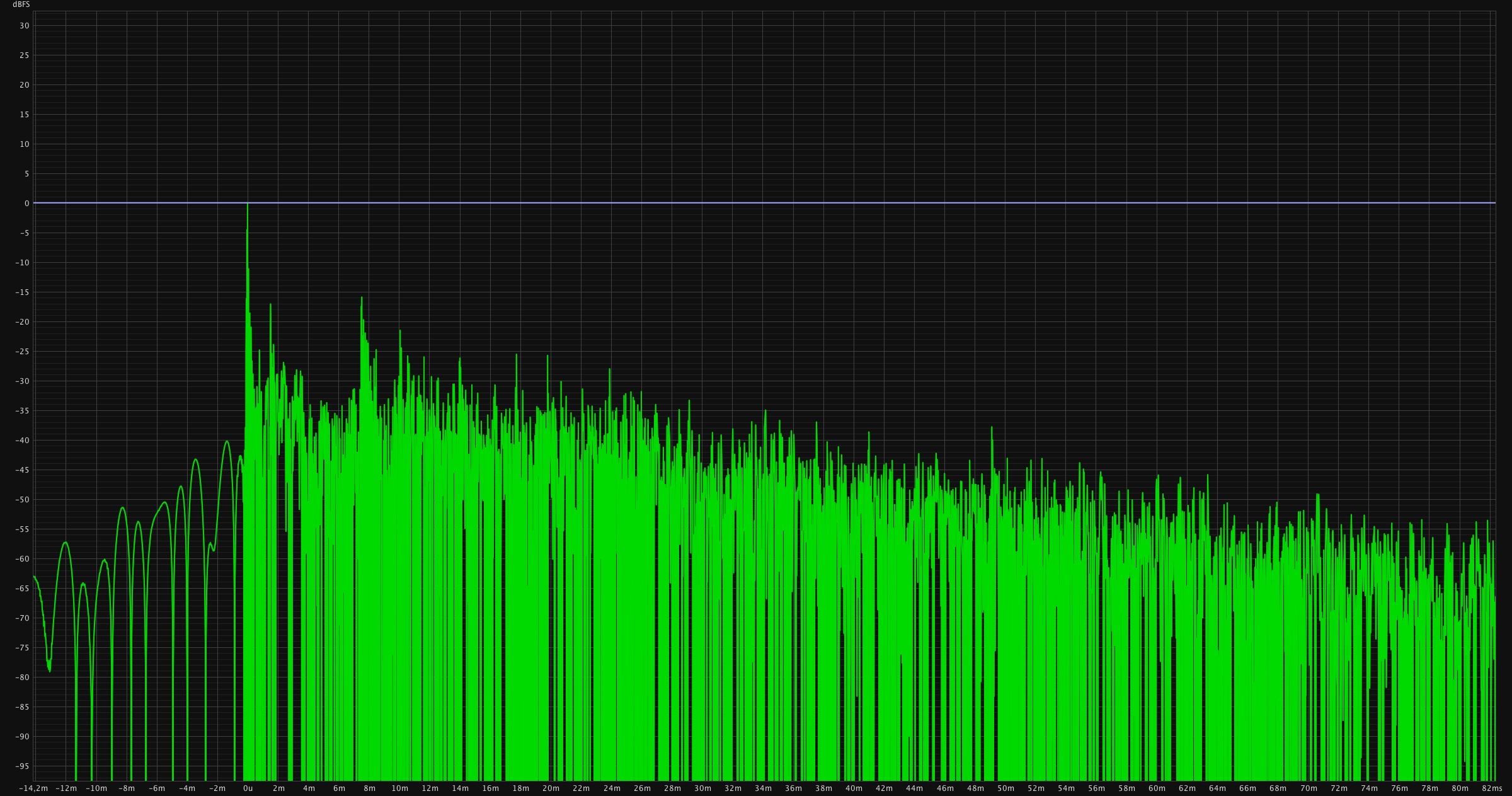Click the 20m time axis label
Screen dimensions: 1512x796
551,788
